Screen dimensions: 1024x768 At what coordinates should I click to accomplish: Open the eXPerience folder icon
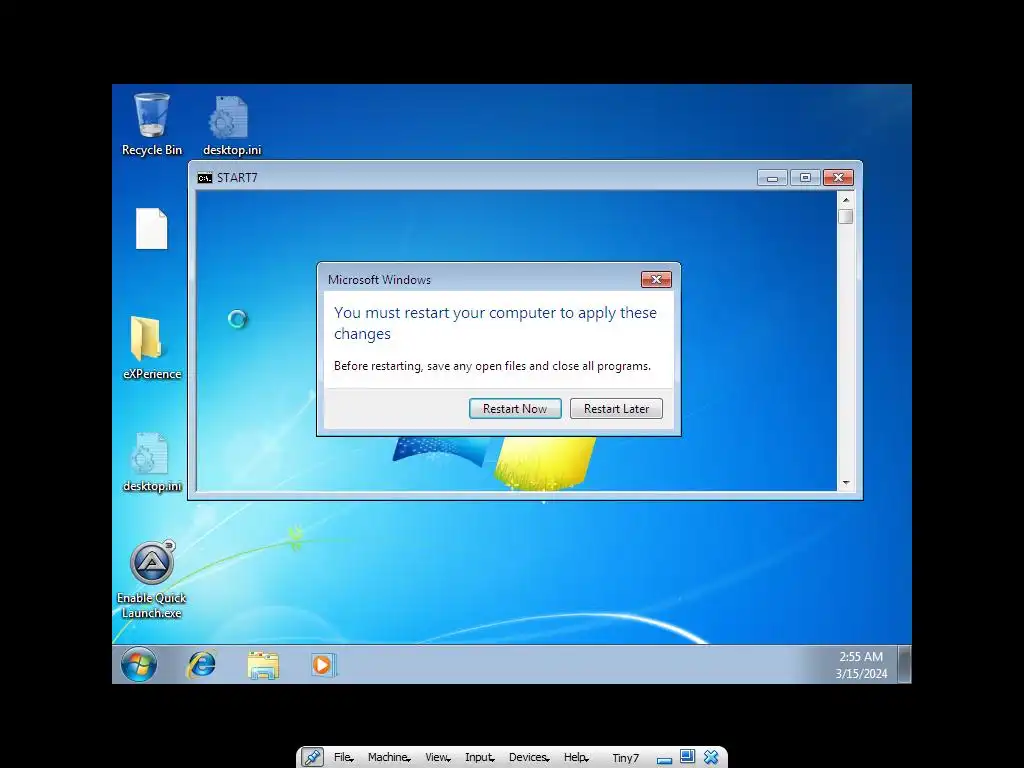pyautogui.click(x=152, y=347)
